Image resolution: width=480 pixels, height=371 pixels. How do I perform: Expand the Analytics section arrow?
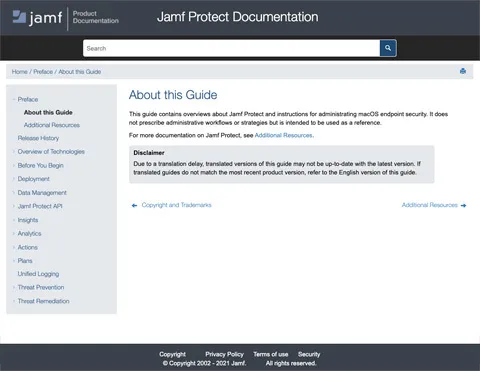click(x=14, y=234)
